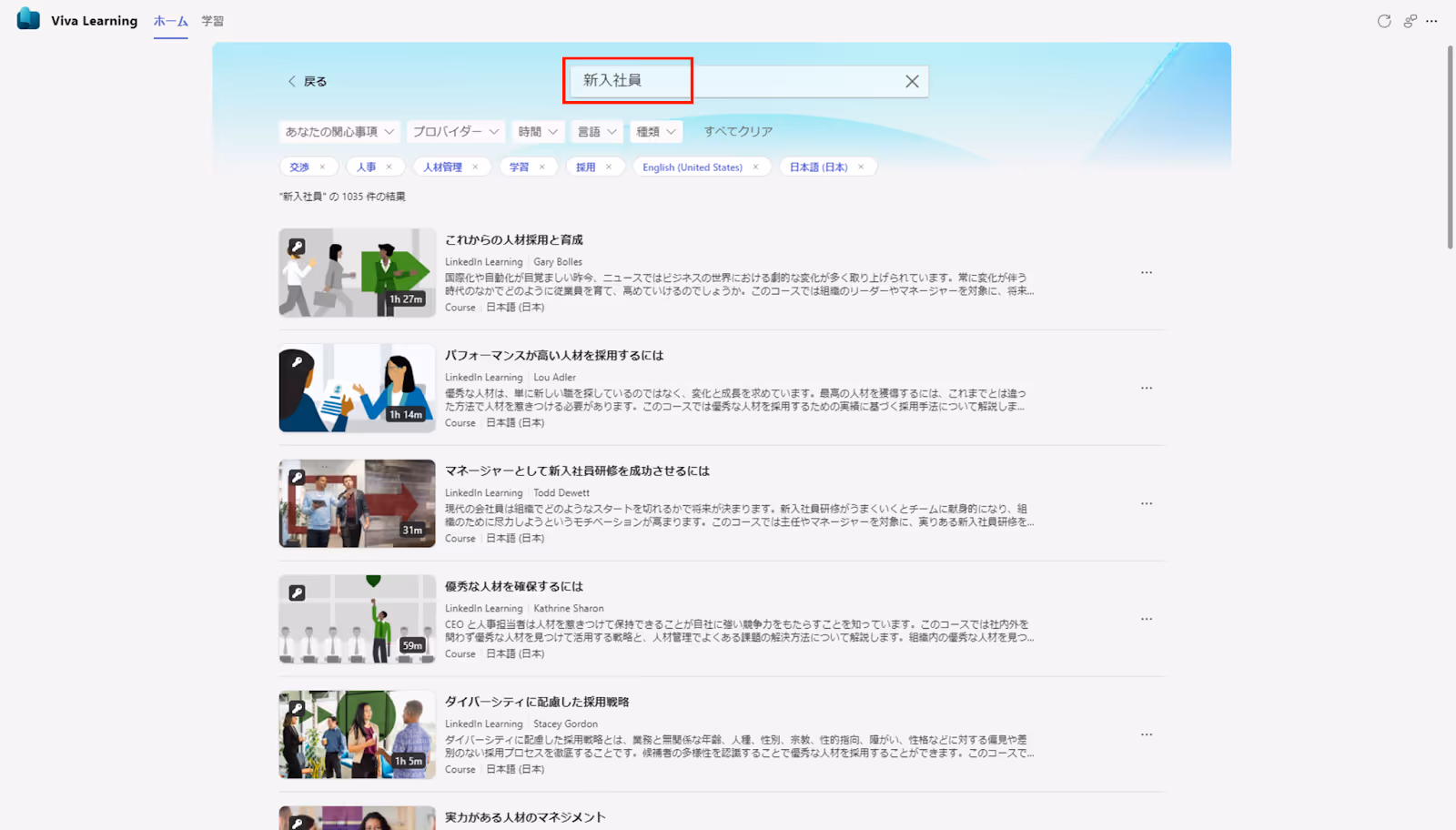Open course ダイバーシティに配慮した採用戦略

pos(537,703)
